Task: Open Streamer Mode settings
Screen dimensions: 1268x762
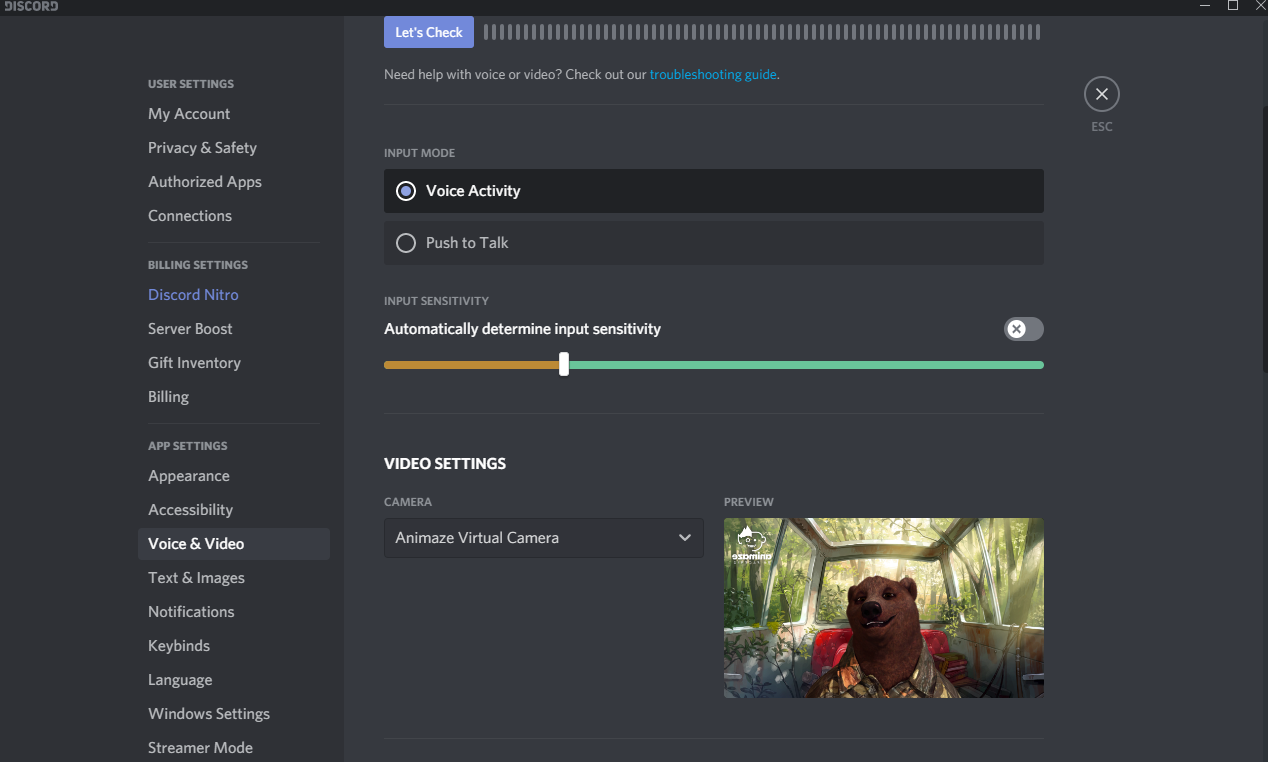Action: (200, 747)
